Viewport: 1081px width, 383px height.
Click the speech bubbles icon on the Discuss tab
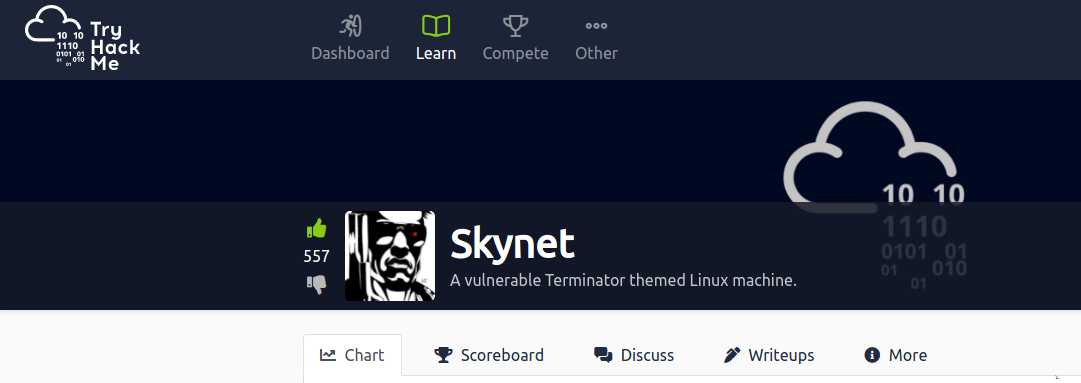(x=603, y=355)
